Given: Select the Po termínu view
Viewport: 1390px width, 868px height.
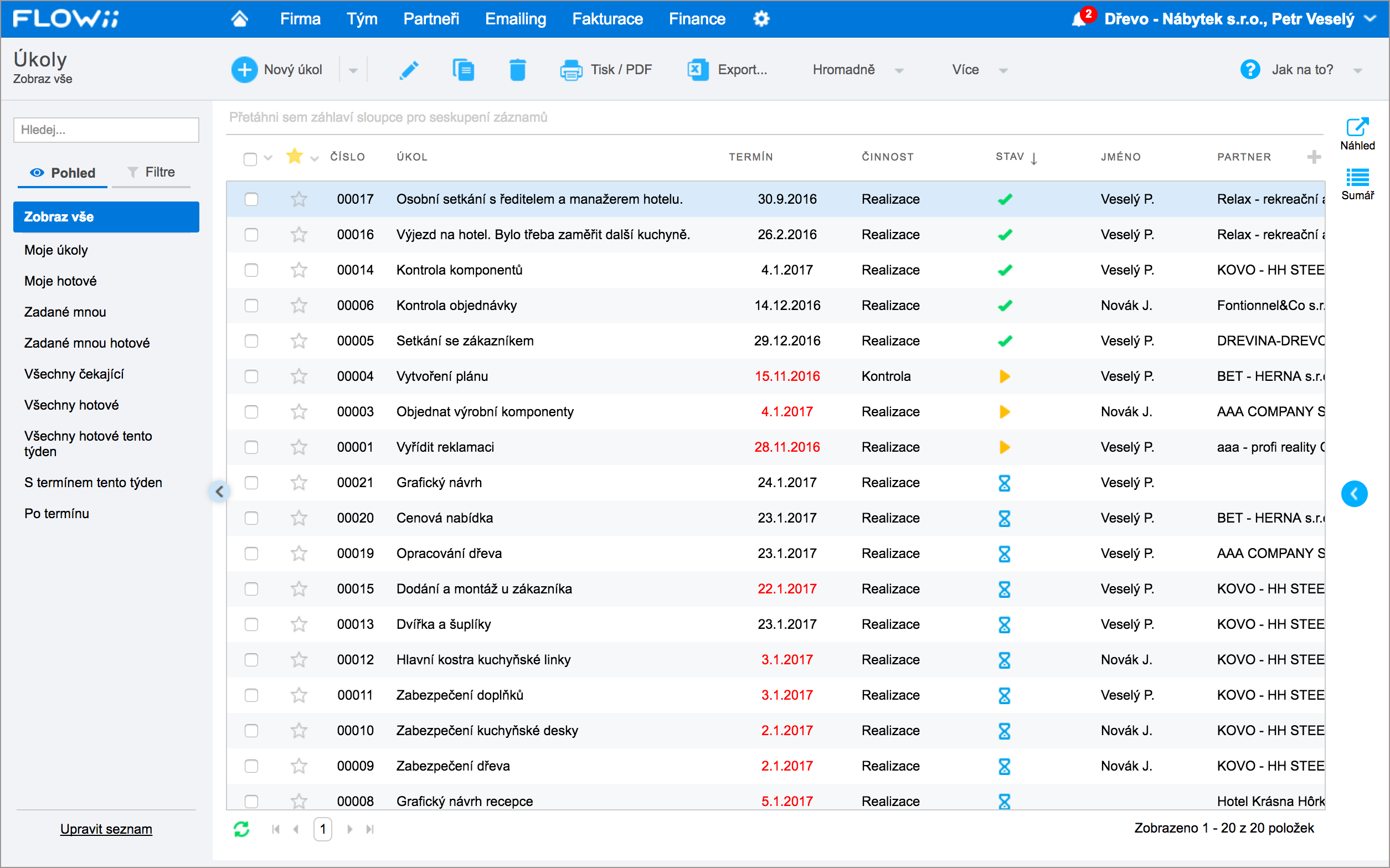Looking at the screenshot, I should (x=56, y=514).
